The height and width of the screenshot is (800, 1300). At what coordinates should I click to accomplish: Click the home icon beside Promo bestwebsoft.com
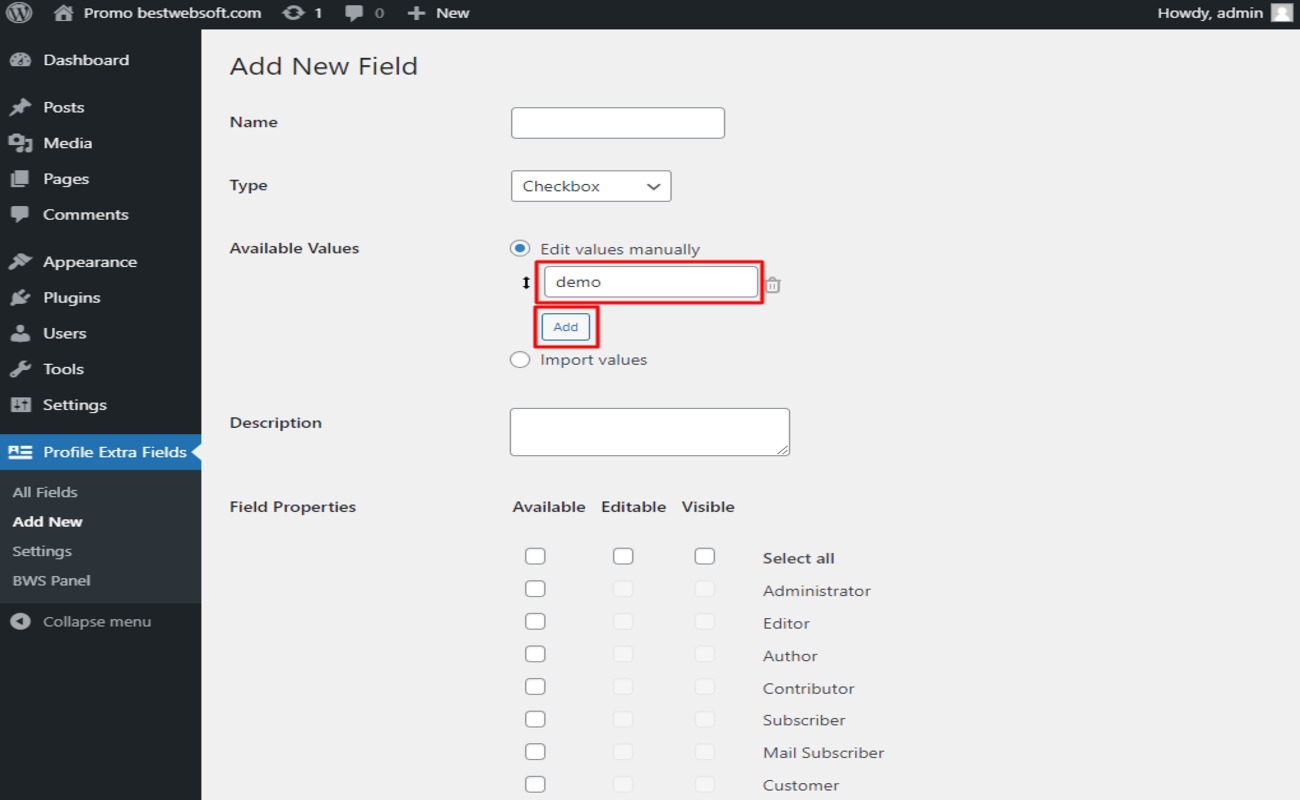[x=63, y=13]
